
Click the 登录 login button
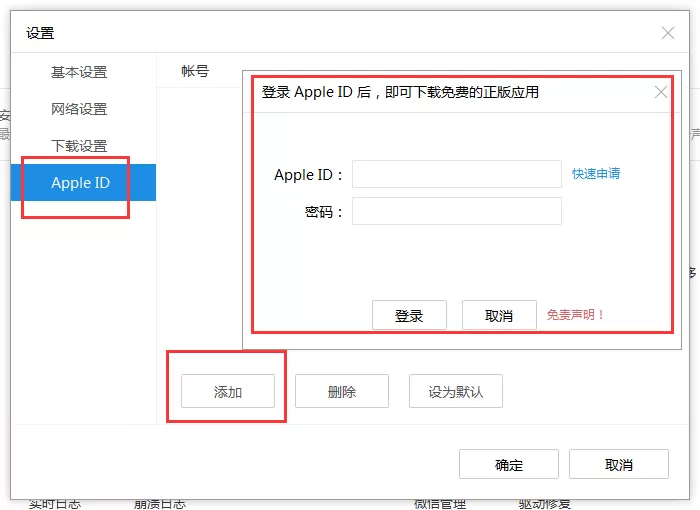point(409,315)
